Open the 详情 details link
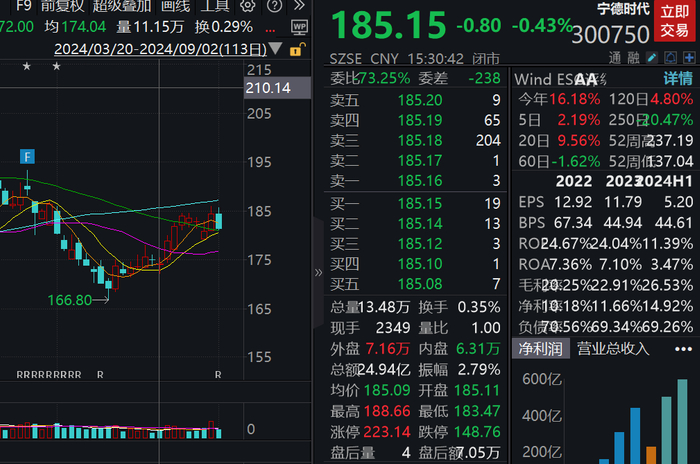700x464 pixels. click(678, 79)
